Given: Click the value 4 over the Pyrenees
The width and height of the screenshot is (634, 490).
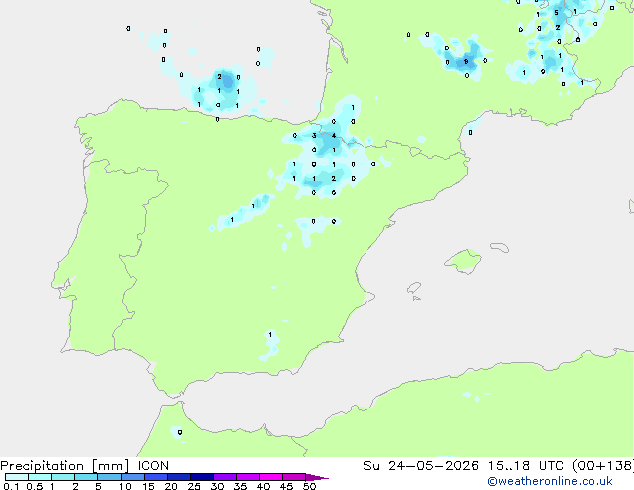Looking at the screenshot, I should 334,135.
